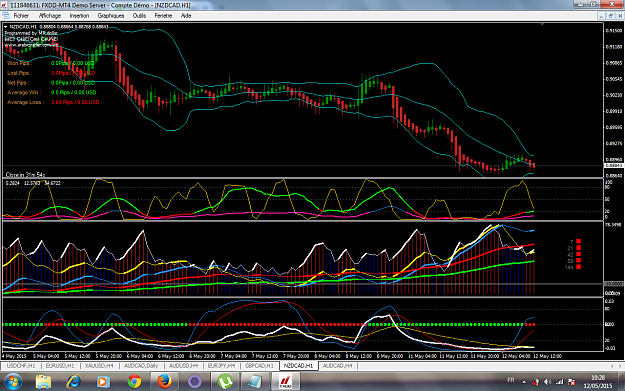Click the '11 May 04:00' time axis label

(x=421, y=356)
